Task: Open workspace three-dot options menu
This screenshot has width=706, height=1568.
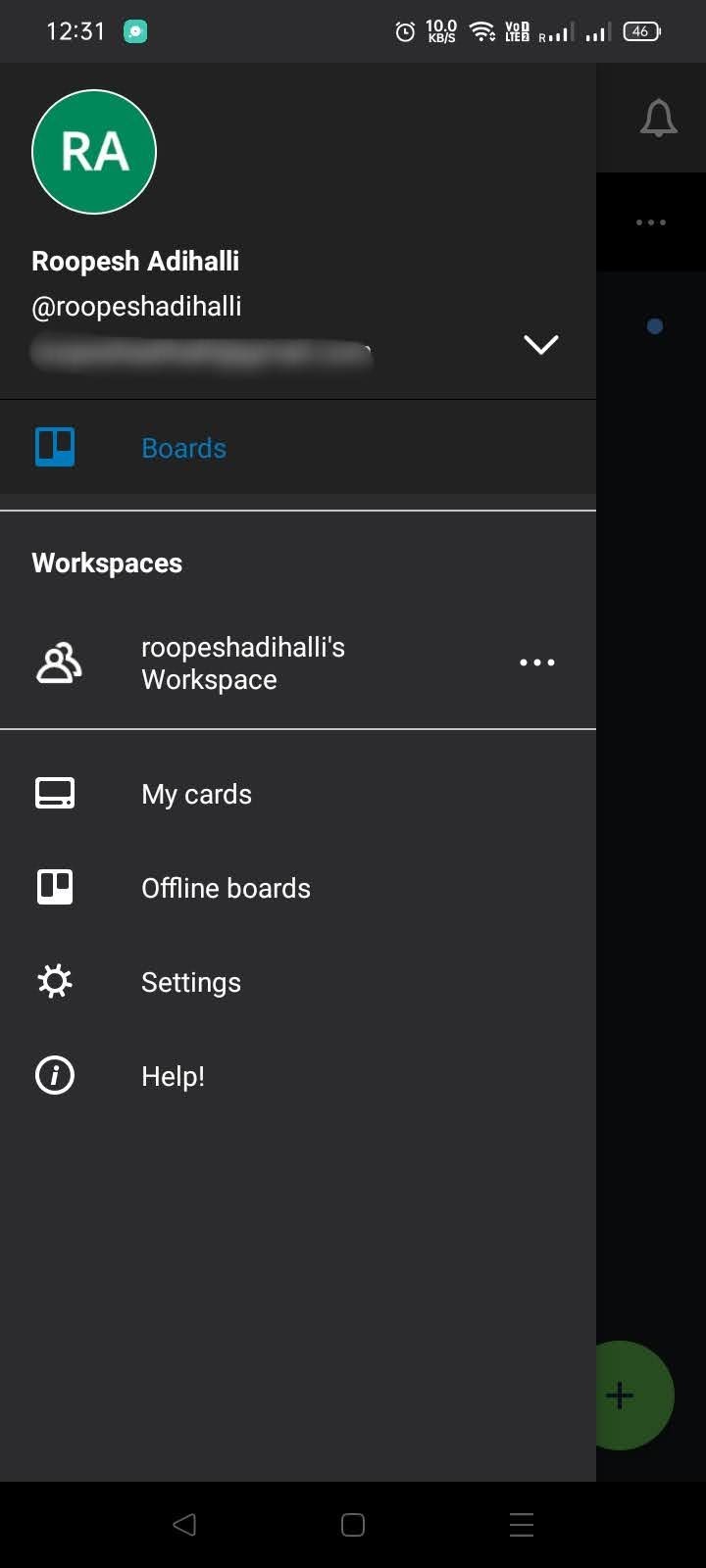Action: (537, 662)
